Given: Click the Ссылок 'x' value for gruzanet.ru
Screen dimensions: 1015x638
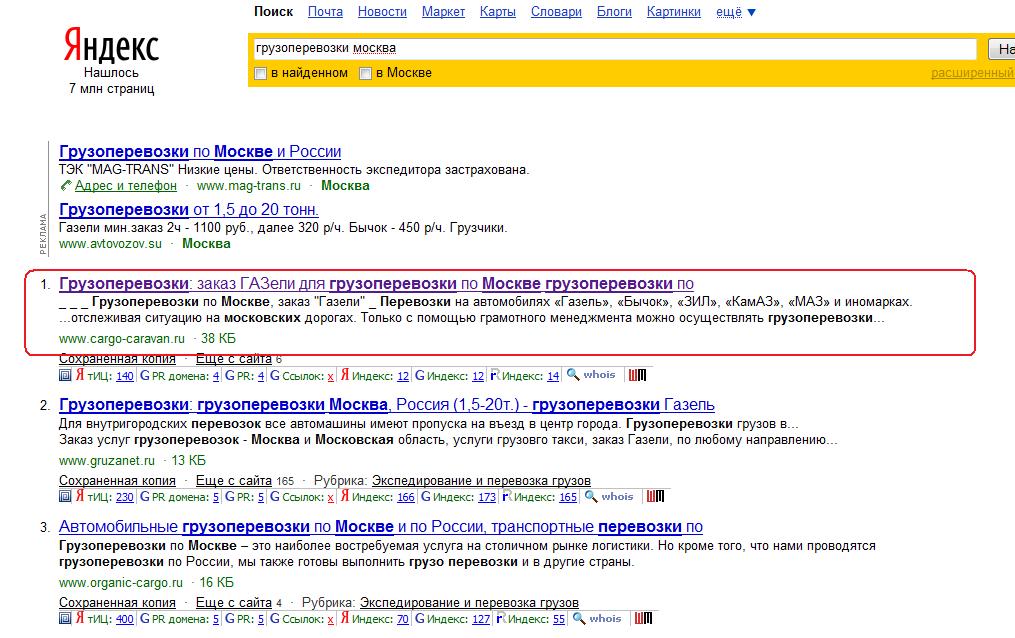Looking at the screenshot, I should (331, 497).
